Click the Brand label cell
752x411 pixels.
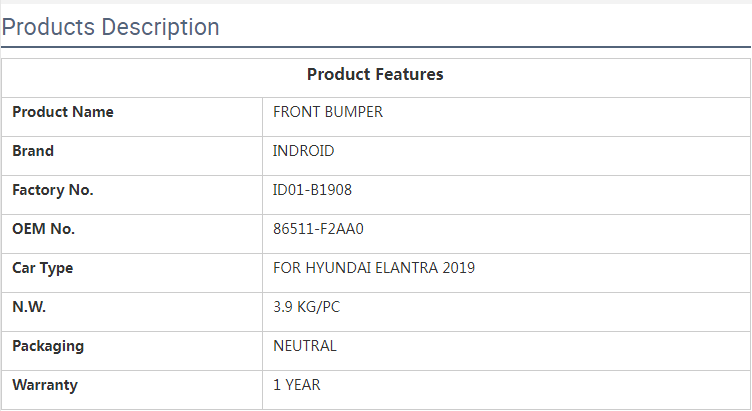33,151
